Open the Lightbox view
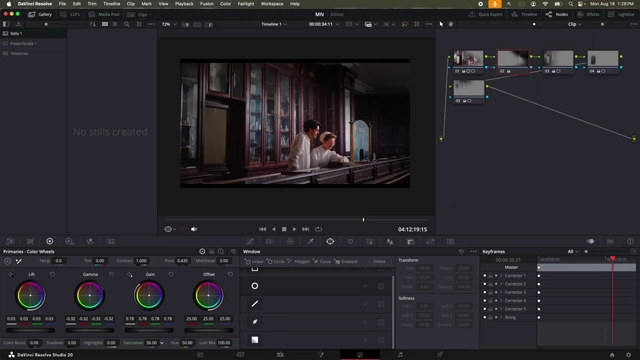This screenshot has width=640, height=360. 621,14
